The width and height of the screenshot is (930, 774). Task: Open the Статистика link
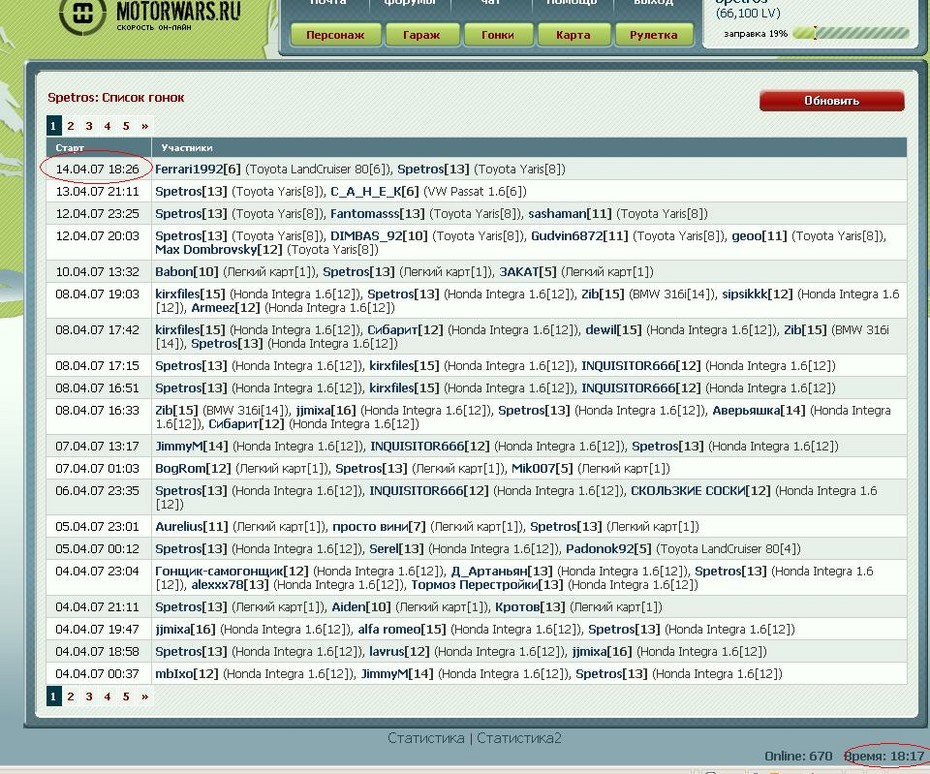click(426, 738)
